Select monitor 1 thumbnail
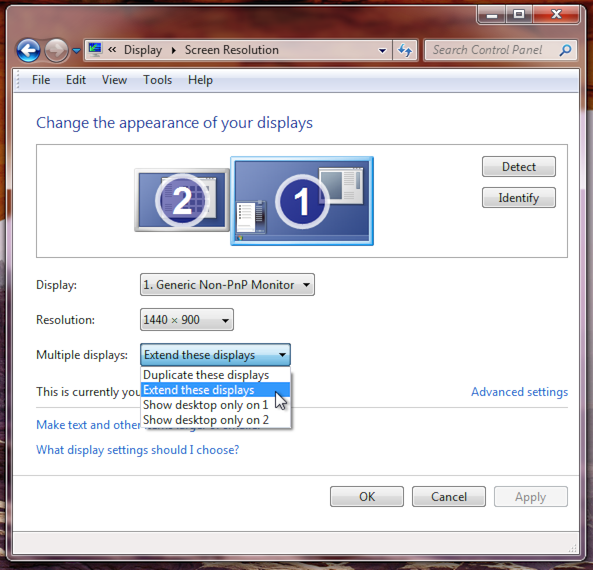The width and height of the screenshot is (593, 570). pos(302,201)
